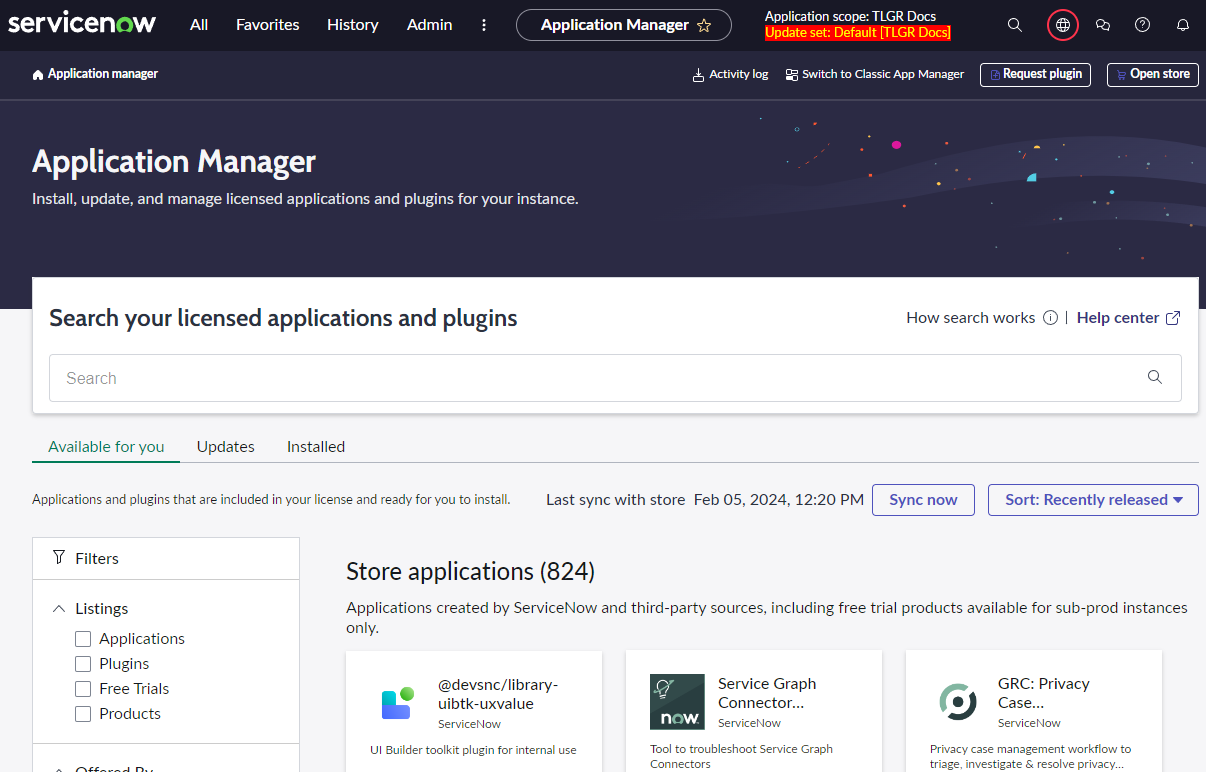The width and height of the screenshot is (1206, 772).
Task: Switch to the Installed tab
Action: click(316, 446)
